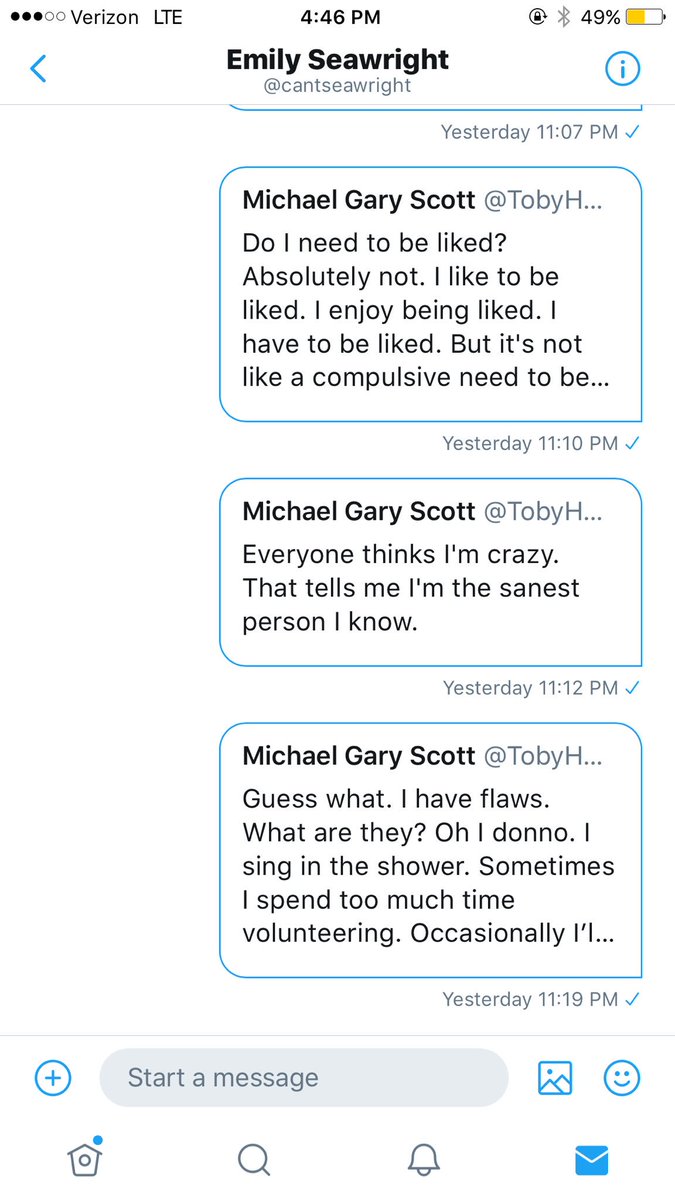
Task: Open the 'Everyone thinks I'm crazy' tweet
Action: click(x=430, y=572)
